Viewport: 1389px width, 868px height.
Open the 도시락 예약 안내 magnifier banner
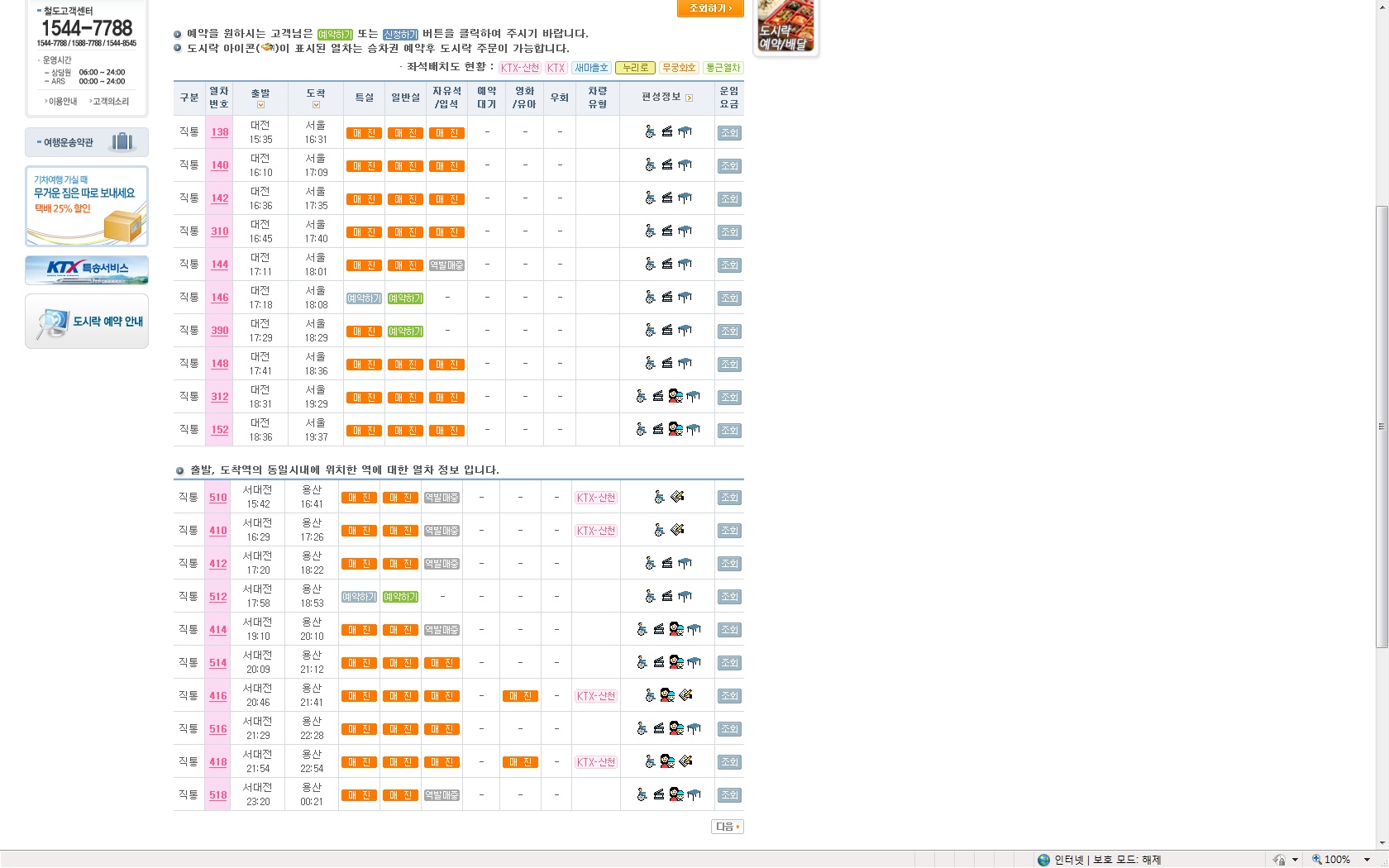pyautogui.click(x=87, y=322)
